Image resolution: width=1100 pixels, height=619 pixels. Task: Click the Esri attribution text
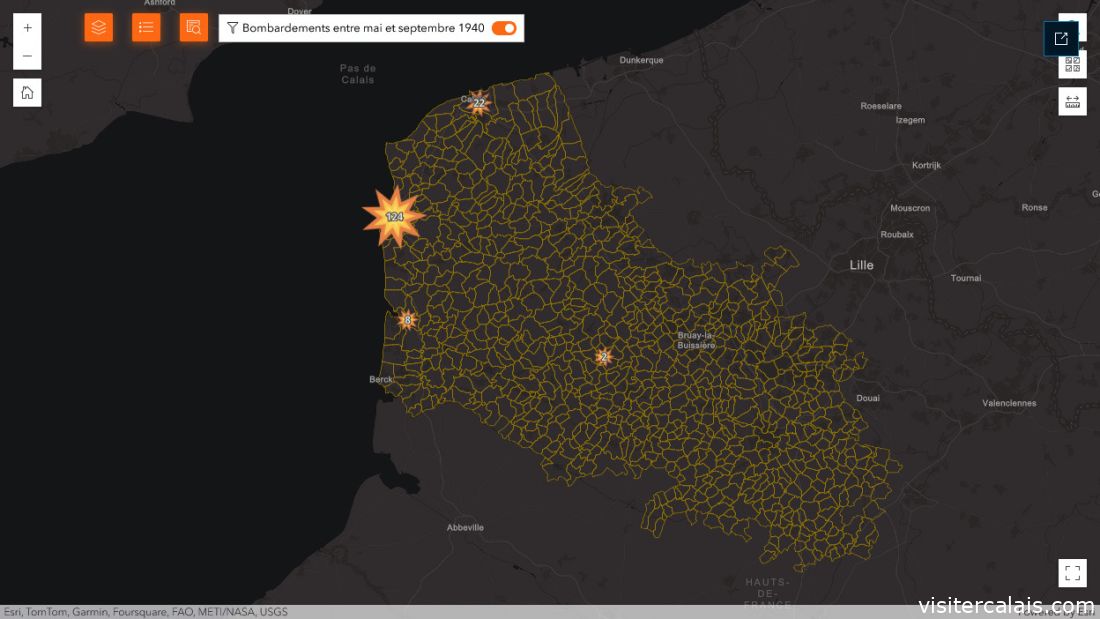click(145, 612)
